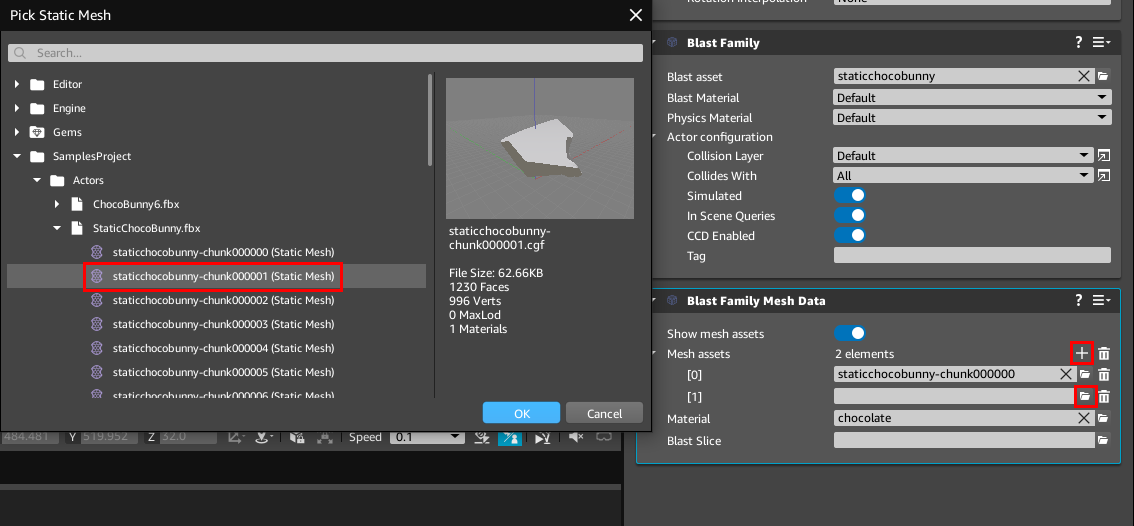Browse for mesh asset element [1]
The image size is (1134, 526).
[1084, 396]
